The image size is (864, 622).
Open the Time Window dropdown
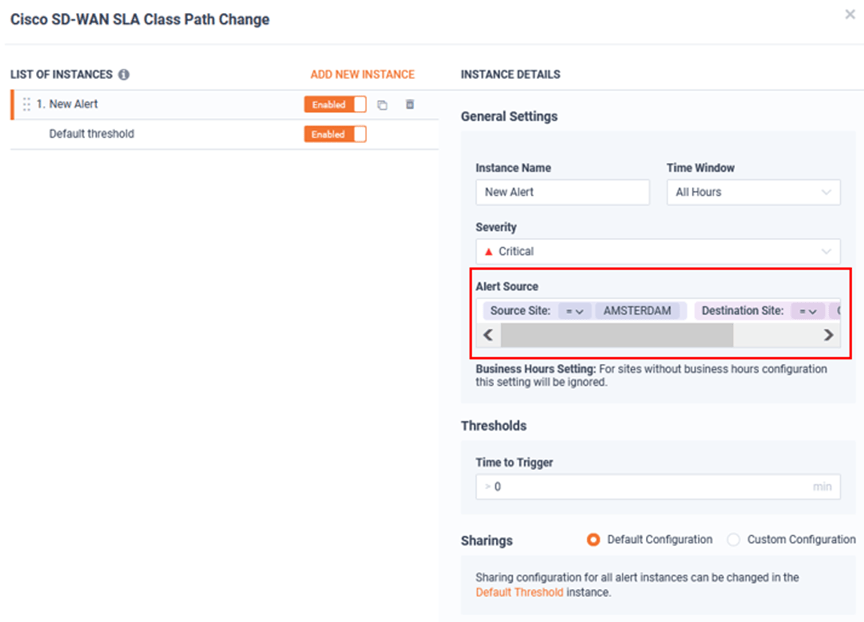point(753,192)
